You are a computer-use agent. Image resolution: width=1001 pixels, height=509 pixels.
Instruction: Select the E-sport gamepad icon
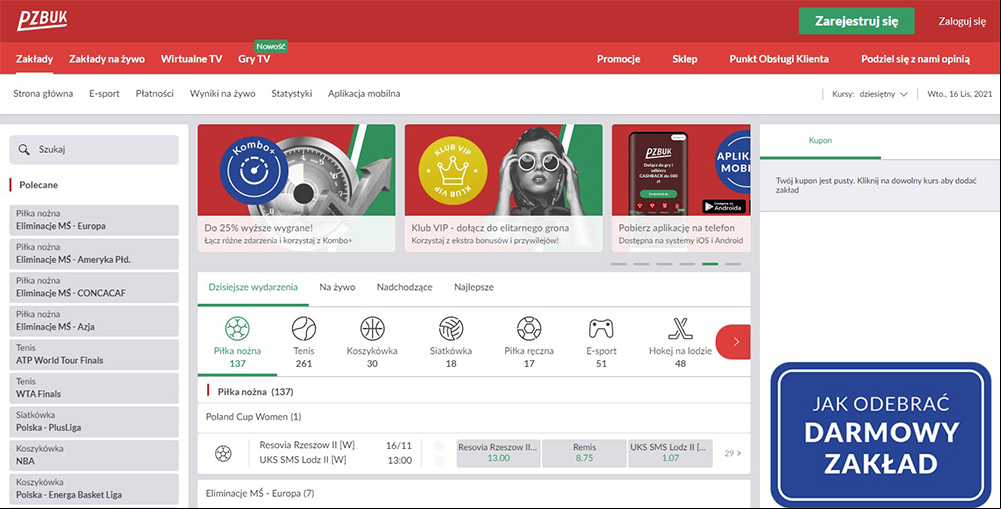coord(601,329)
